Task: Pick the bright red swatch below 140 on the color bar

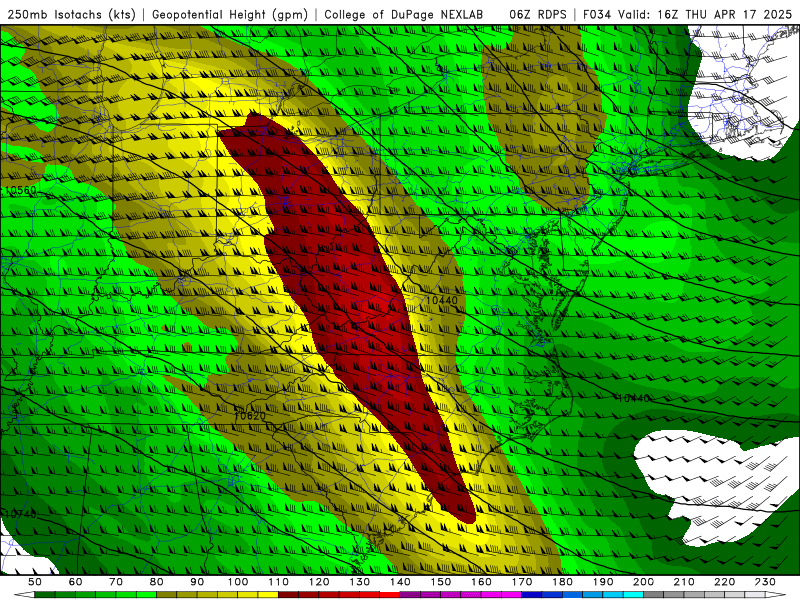Action: 390,595
